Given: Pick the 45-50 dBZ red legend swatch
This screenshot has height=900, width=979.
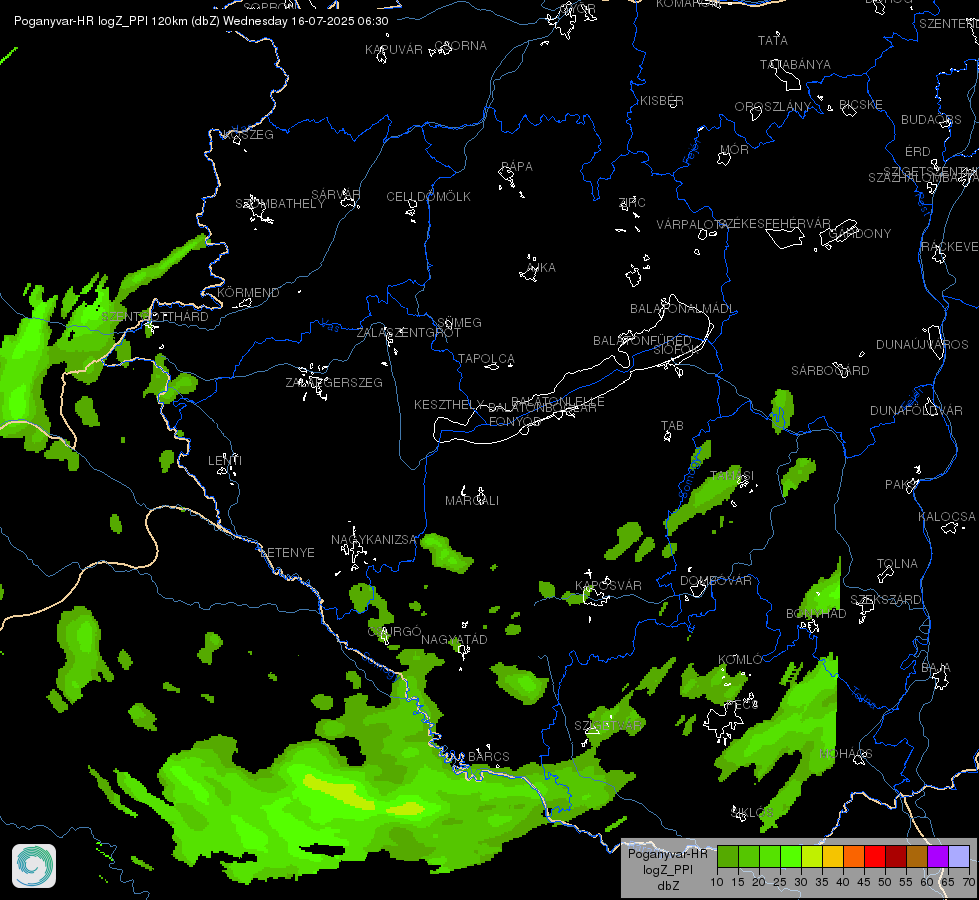Looking at the screenshot, I should click(875, 857).
